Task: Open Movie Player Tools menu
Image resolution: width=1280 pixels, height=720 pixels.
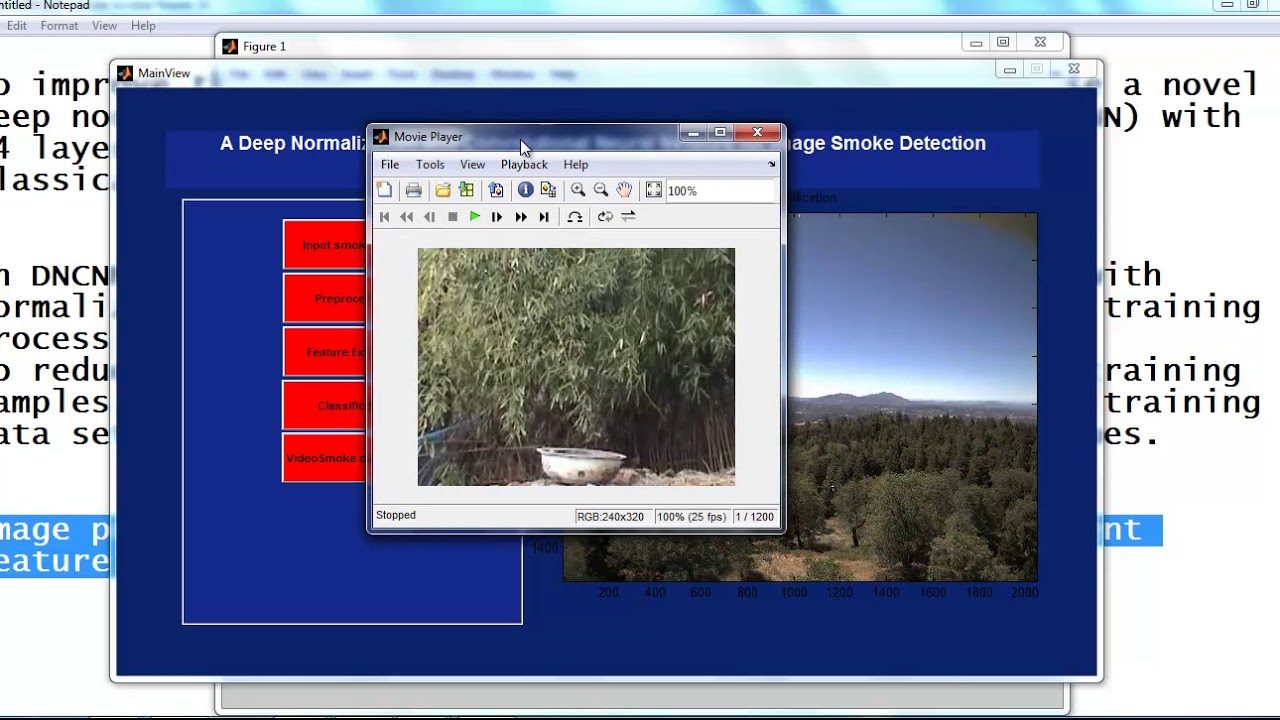Action: point(430,164)
